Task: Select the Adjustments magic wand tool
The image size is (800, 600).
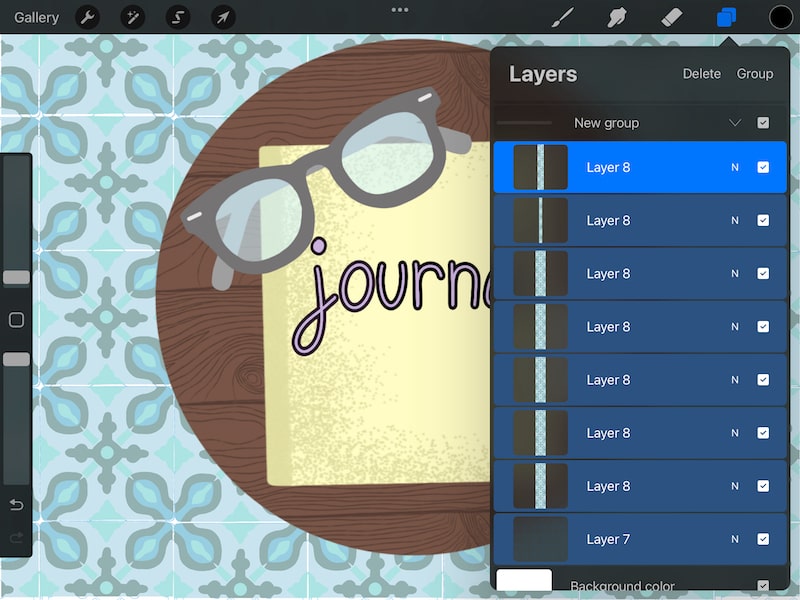Action: [133, 17]
